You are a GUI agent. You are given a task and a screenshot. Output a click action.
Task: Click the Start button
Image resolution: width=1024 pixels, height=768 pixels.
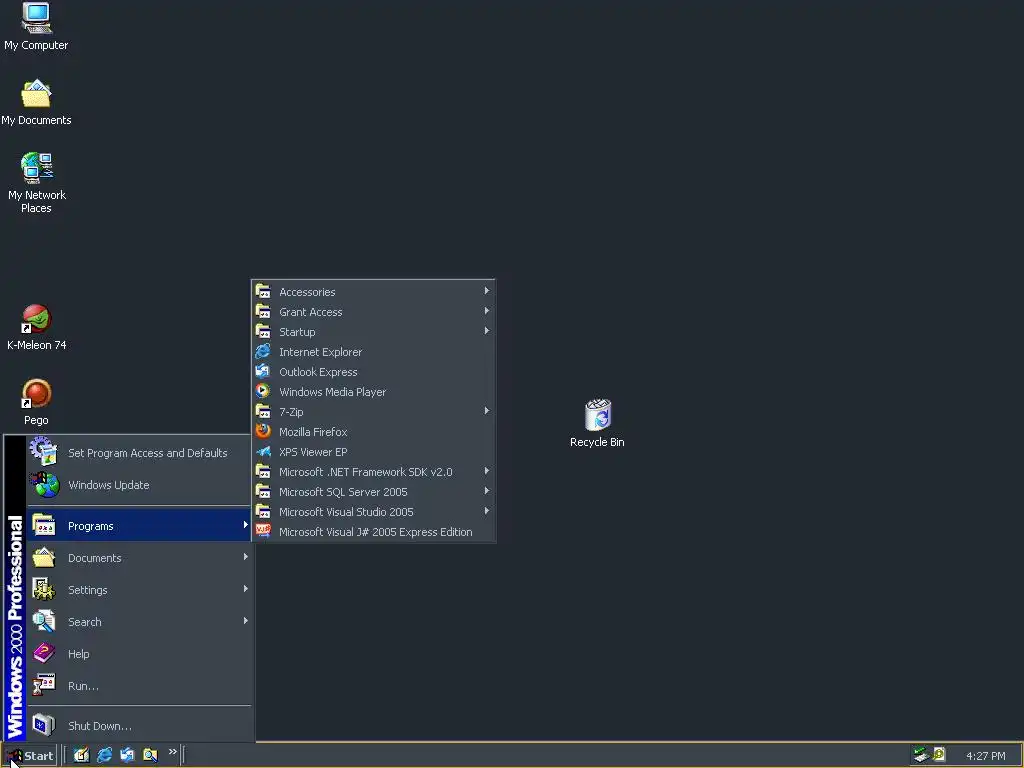tap(29, 756)
